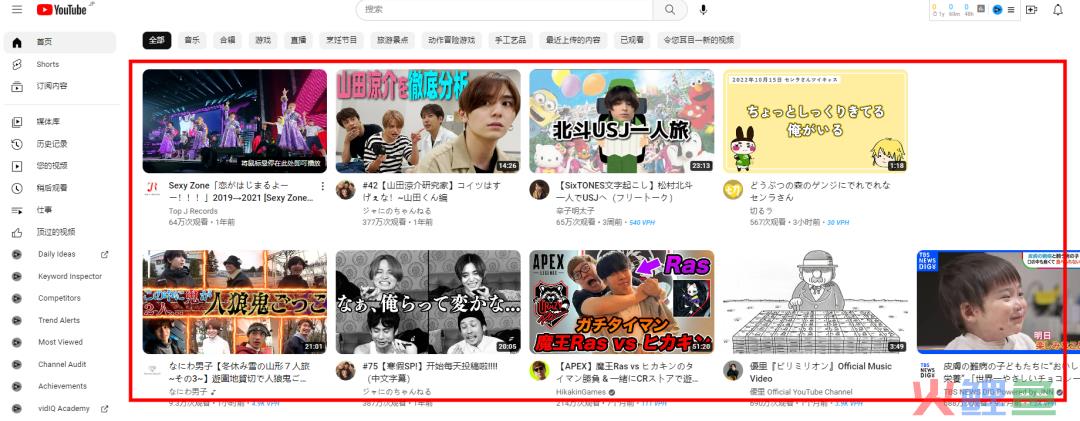Select the 令您耳目一新的视频 filter chip

698,40
